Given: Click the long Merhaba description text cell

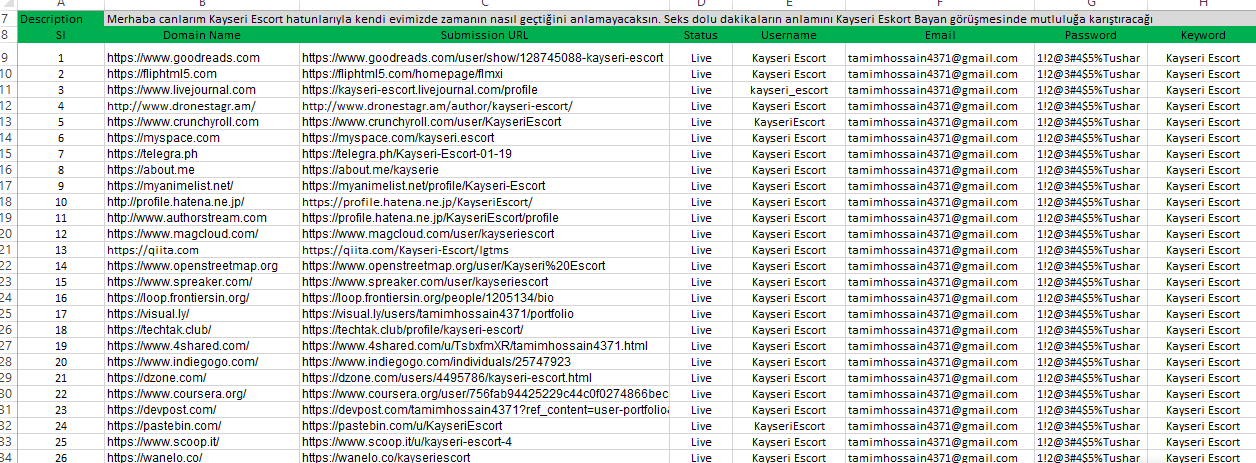Looking at the screenshot, I should 680,19.
